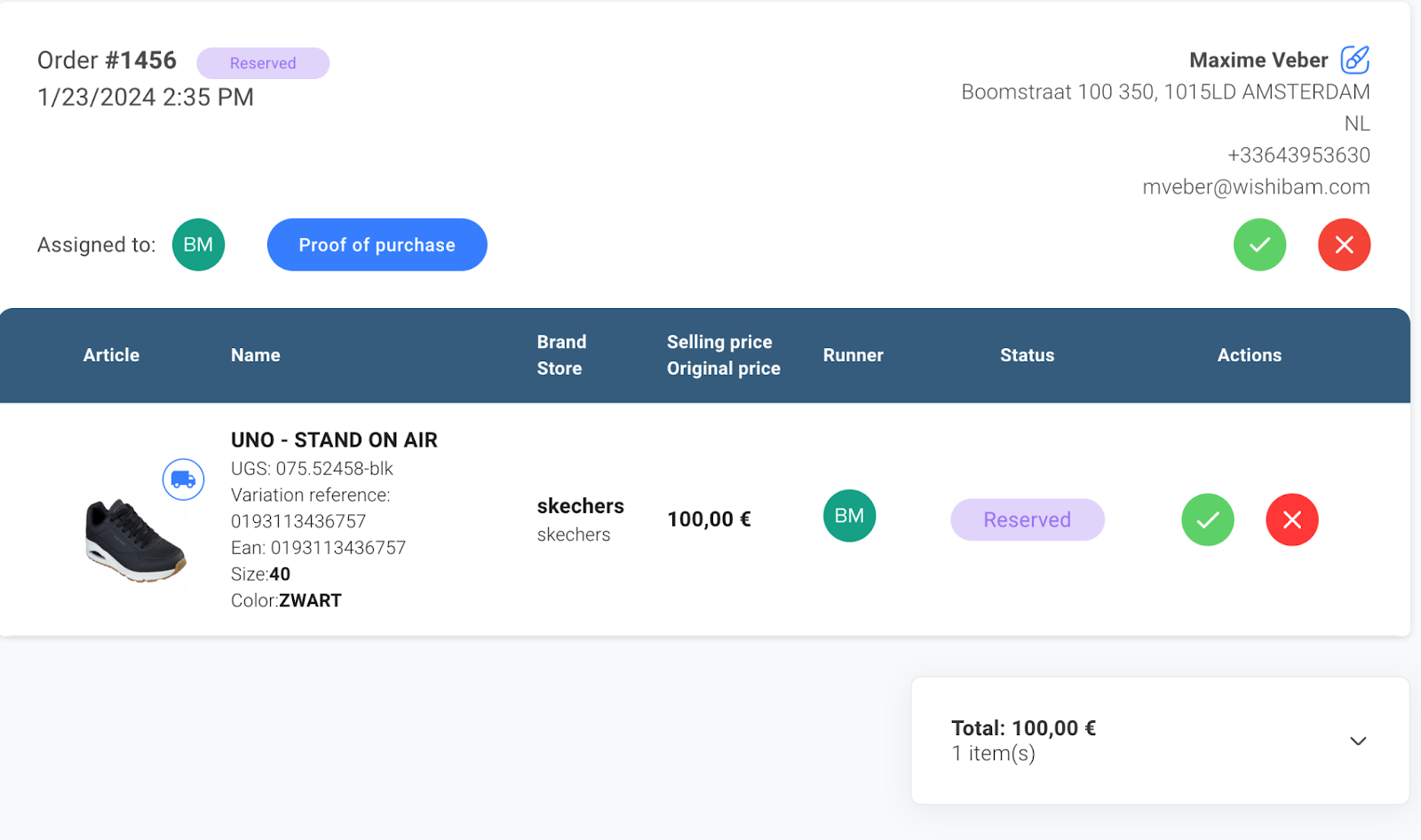This screenshot has width=1421, height=840.
Task: Click the UGS: 075.52458-blk text
Action: [312, 469]
